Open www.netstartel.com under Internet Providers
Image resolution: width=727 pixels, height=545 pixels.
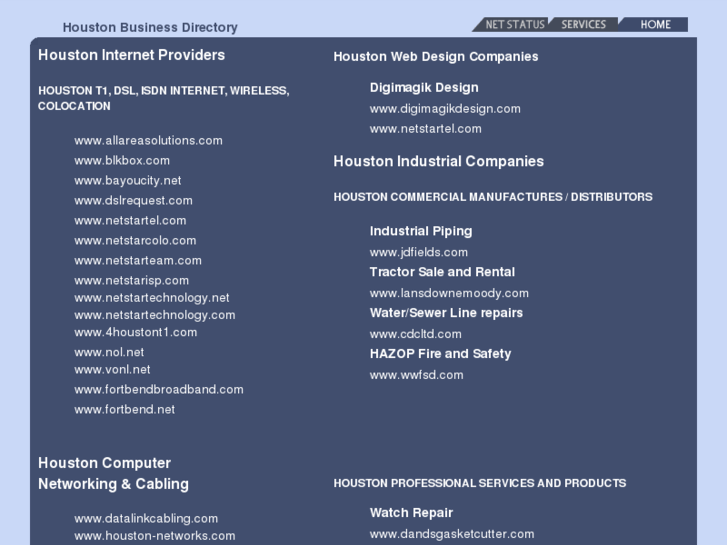coord(130,220)
